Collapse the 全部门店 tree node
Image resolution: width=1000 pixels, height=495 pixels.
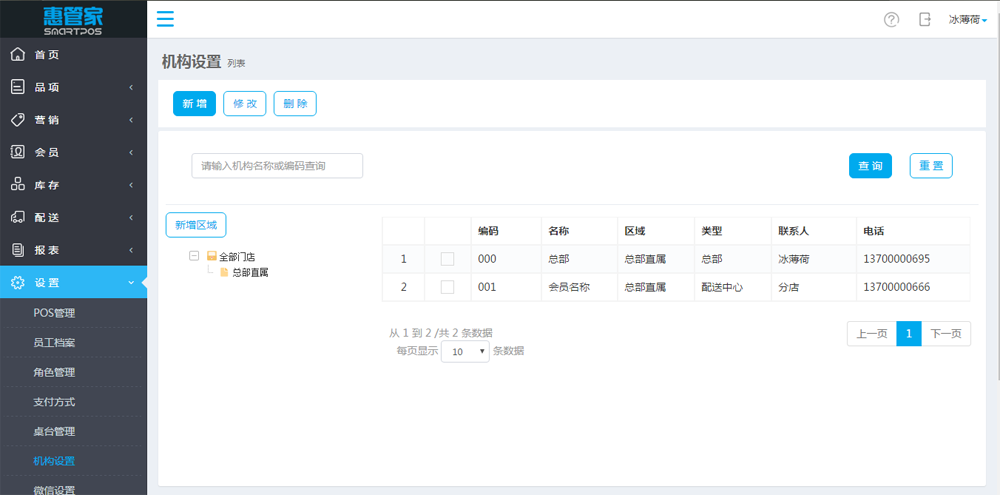pyautogui.click(x=194, y=256)
